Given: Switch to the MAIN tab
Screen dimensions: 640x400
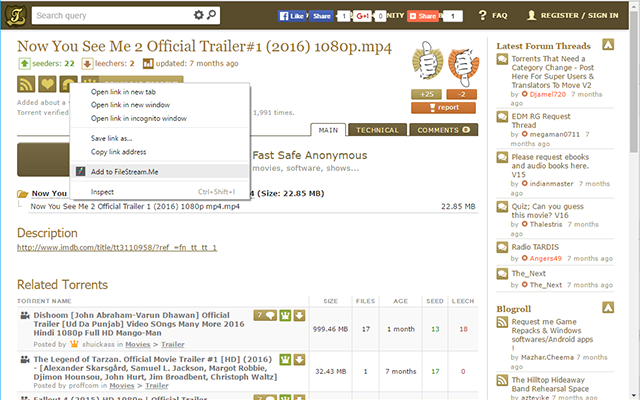Looking at the screenshot, I should tap(328, 130).
